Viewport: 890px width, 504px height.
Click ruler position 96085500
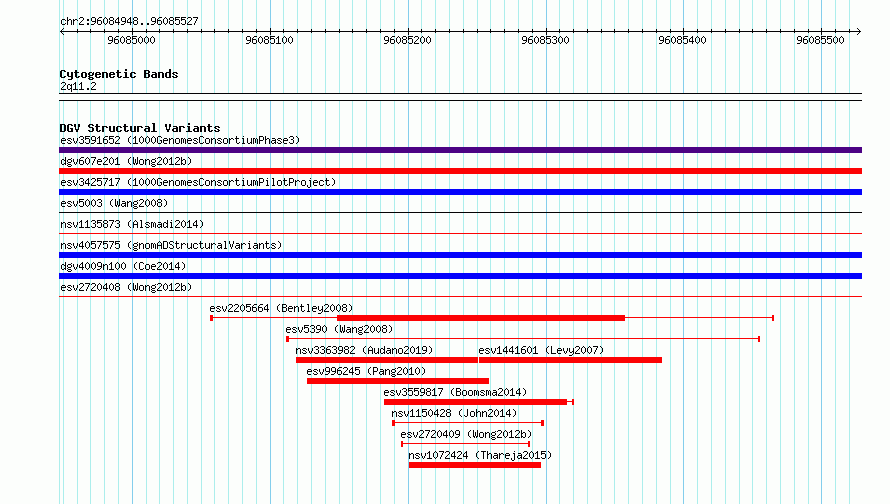pyautogui.click(x=820, y=40)
